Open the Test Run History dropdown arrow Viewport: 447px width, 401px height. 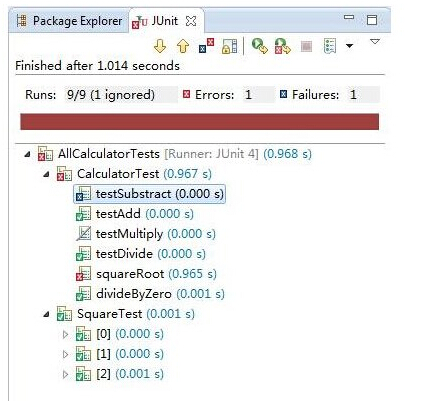[x=349, y=46]
